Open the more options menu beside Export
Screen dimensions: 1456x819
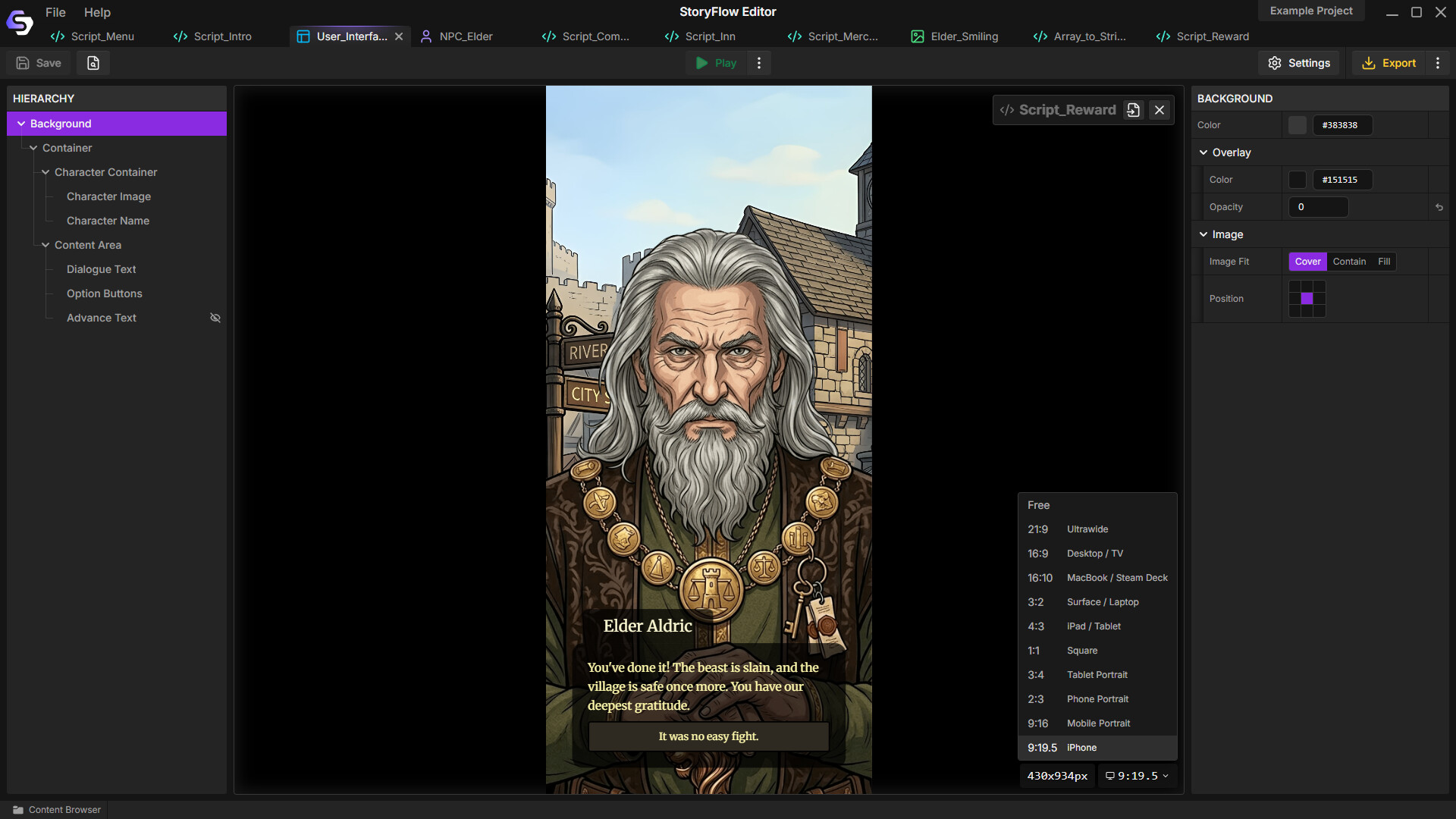click(x=1438, y=63)
